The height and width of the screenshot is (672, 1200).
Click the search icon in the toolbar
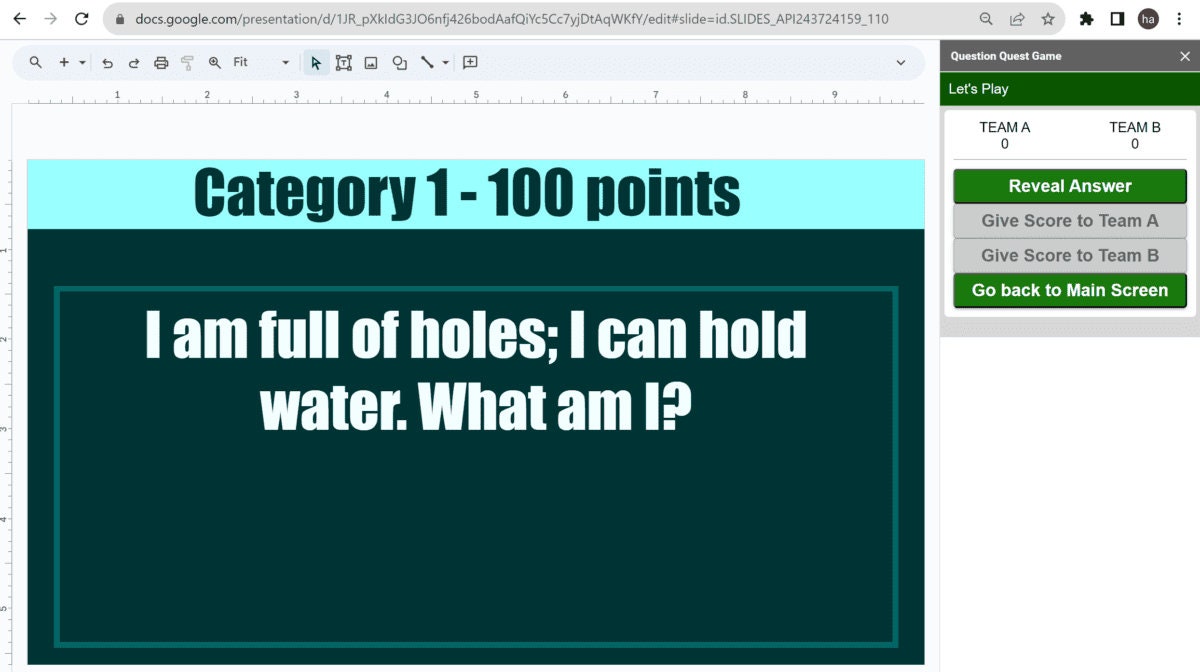point(35,62)
